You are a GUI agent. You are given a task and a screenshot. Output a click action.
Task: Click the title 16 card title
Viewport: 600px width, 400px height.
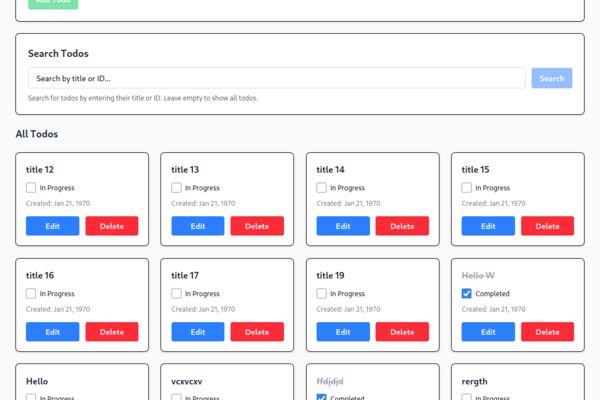[x=40, y=275]
